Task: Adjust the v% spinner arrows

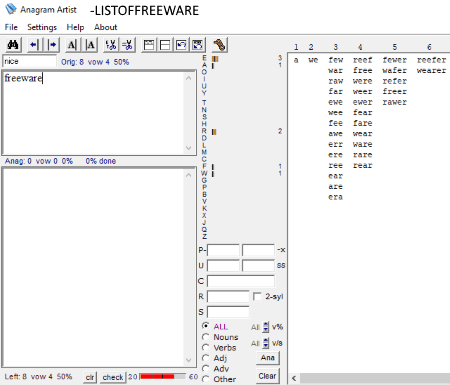Action: [x=266, y=327]
